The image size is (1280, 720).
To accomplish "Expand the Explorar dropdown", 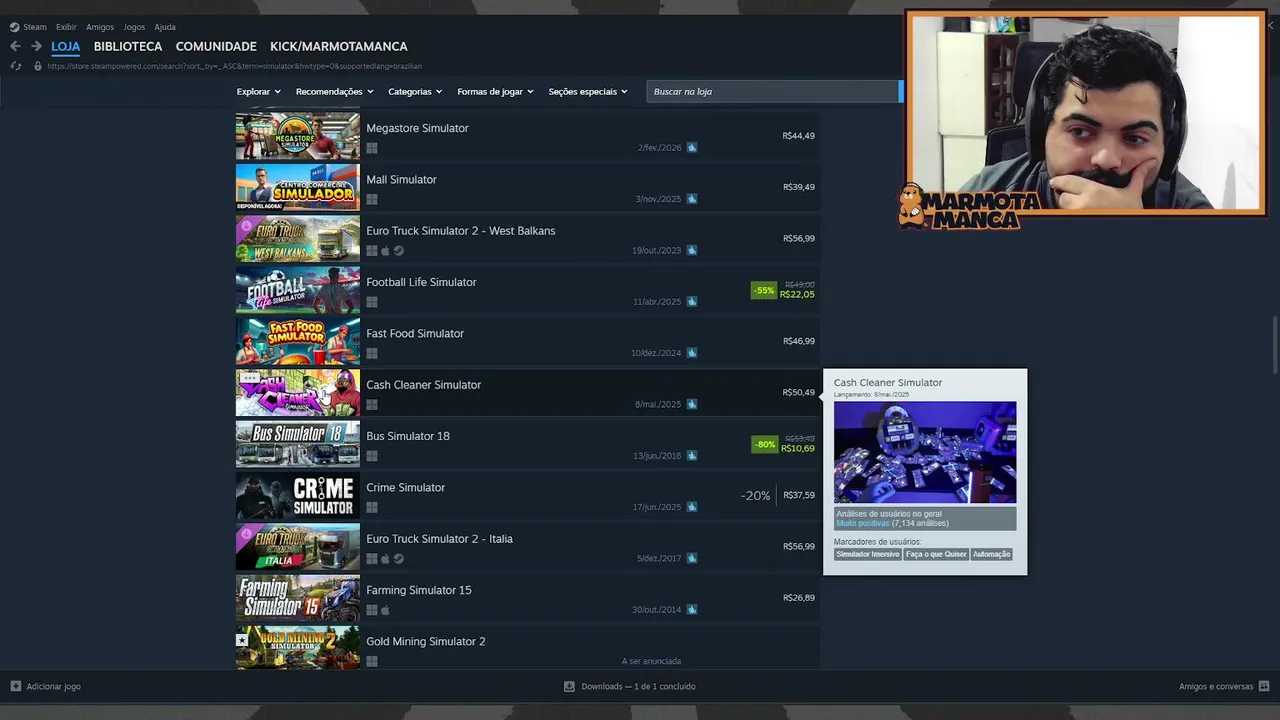I will (x=258, y=92).
